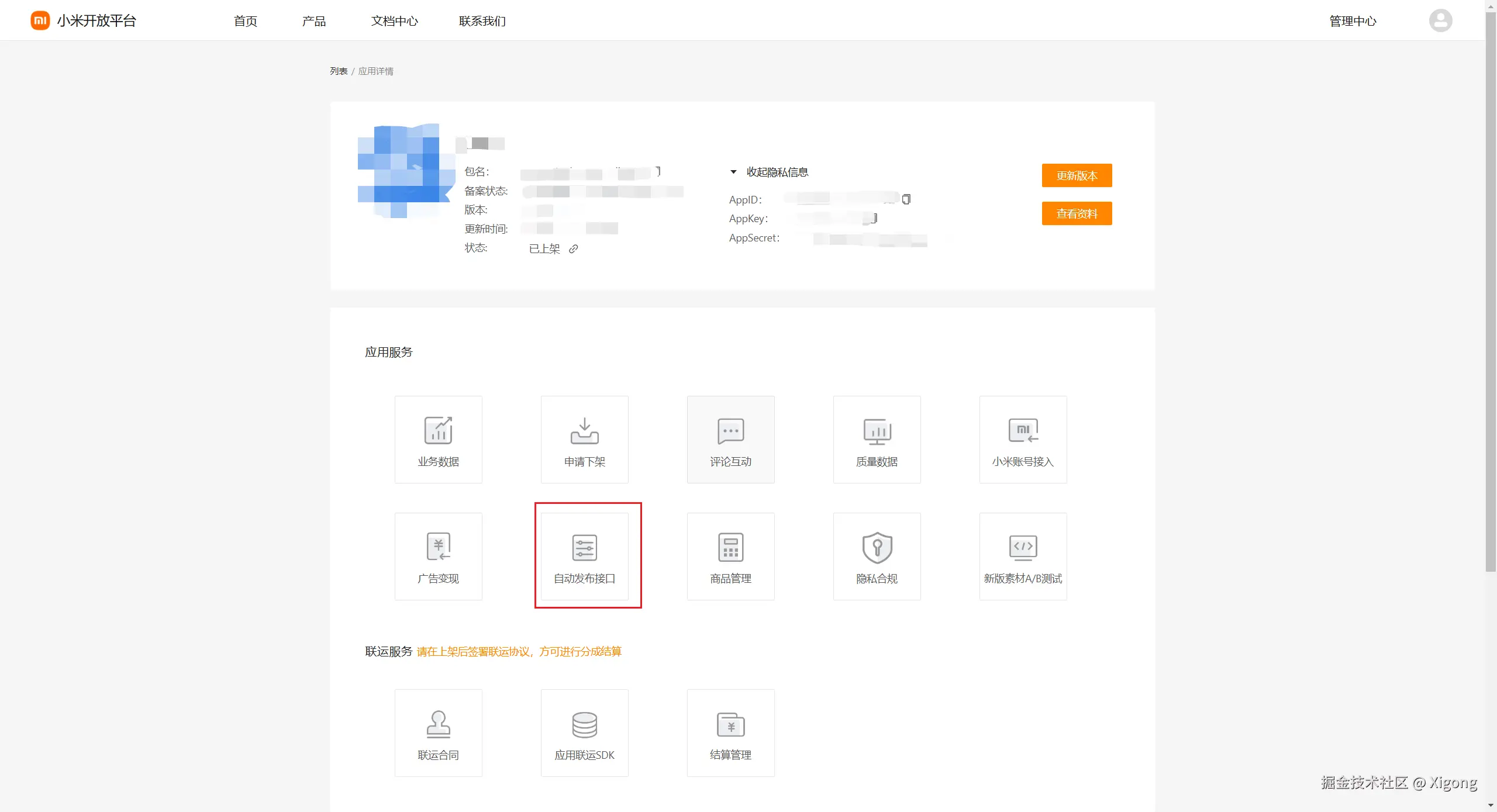Go to 管理中心 in the header
Screen dimensions: 1497x812
[x=1352, y=21]
